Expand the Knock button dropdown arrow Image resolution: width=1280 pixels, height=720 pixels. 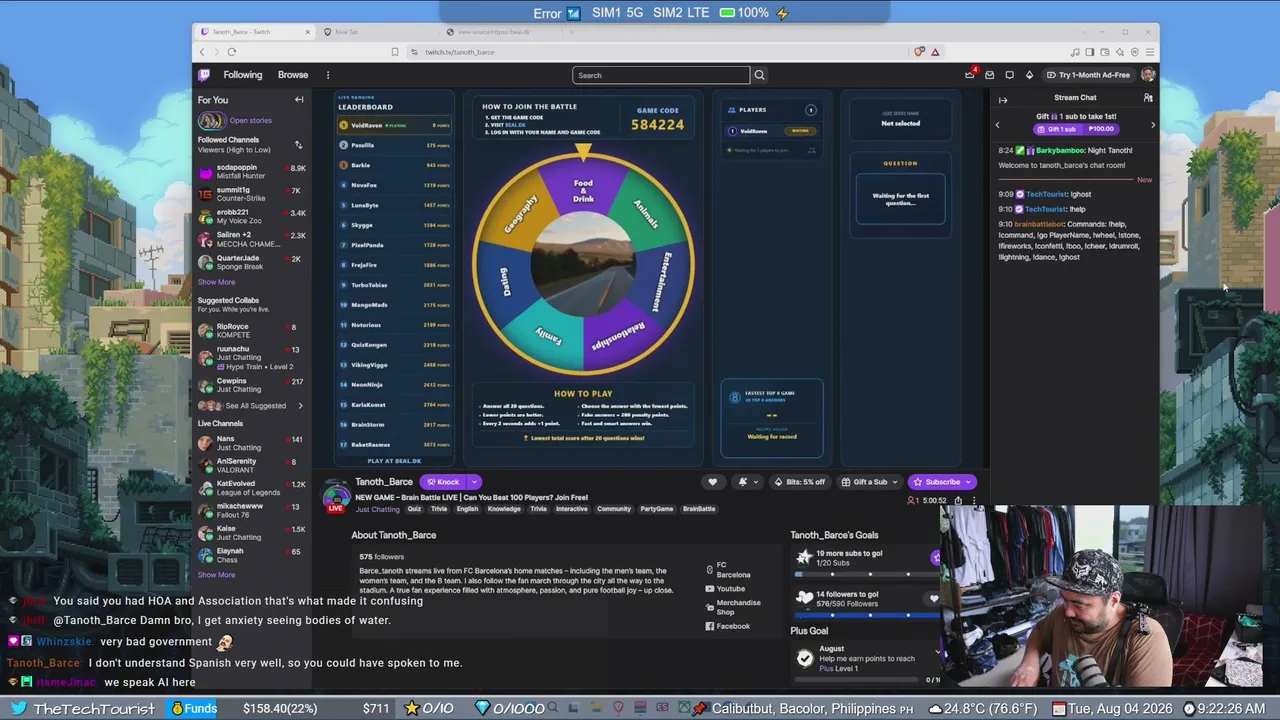(x=474, y=482)
